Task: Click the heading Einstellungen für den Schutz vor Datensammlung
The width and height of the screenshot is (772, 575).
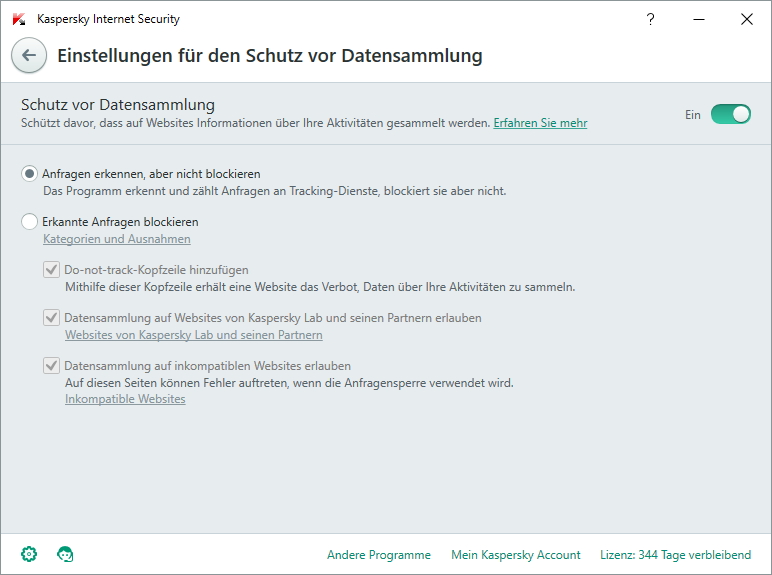Action: pos(270,56)
